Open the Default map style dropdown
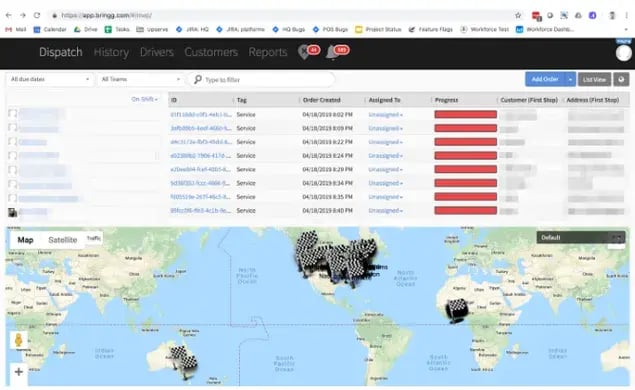This screenshot has height=390, width=635. 581,237
